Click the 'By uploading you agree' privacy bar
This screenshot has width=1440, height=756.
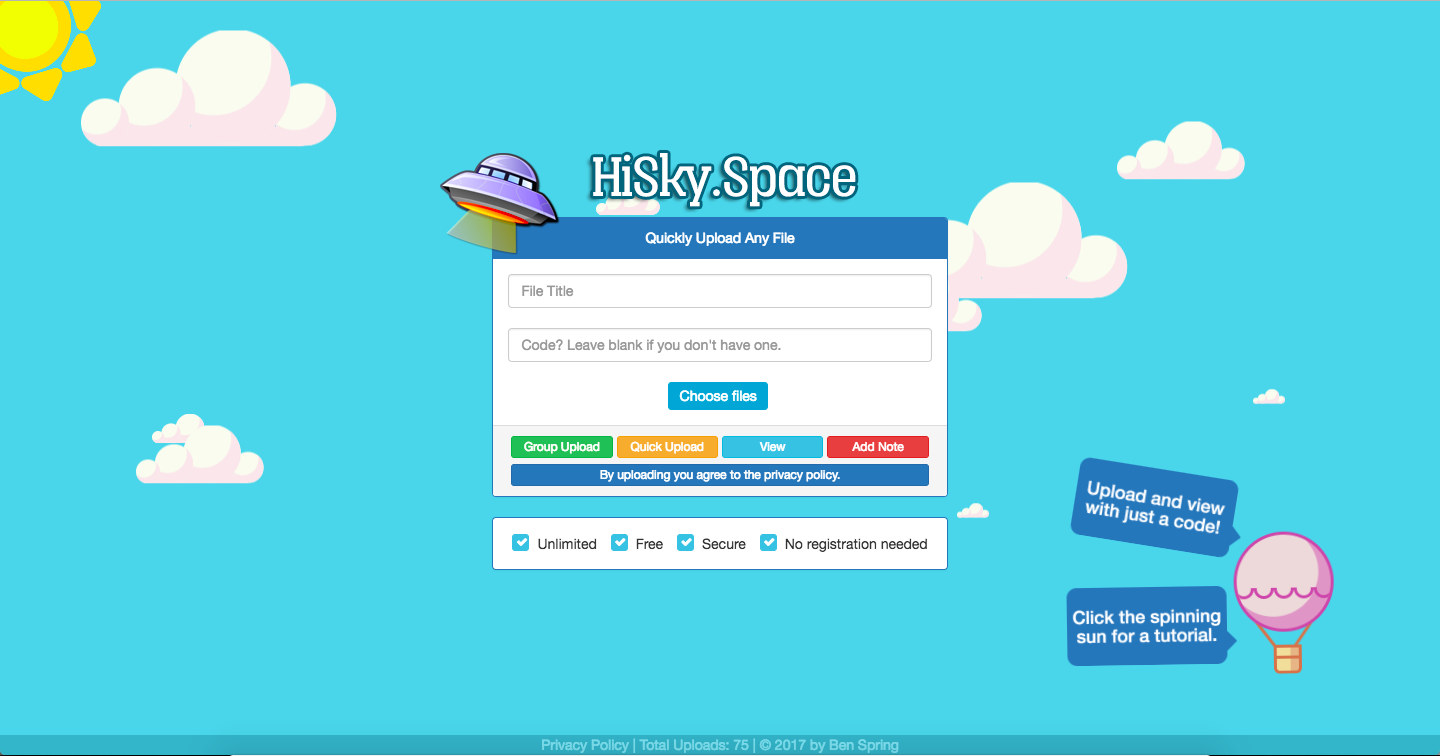[x=719, y=474]
